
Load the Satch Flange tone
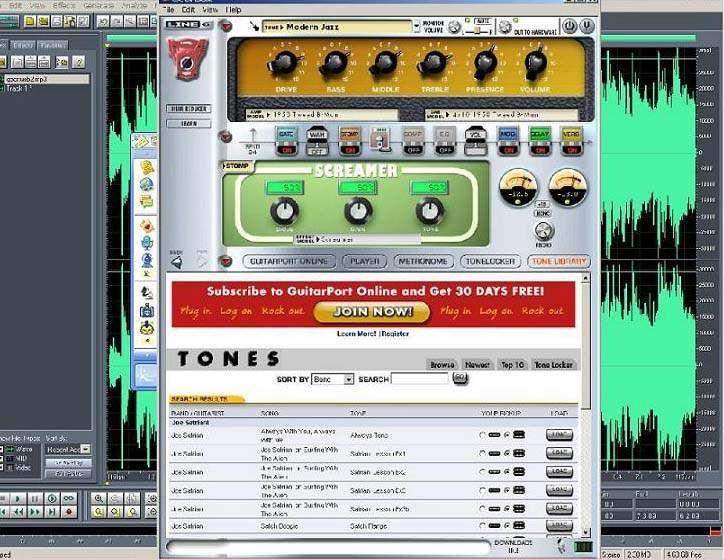point(559,525)
